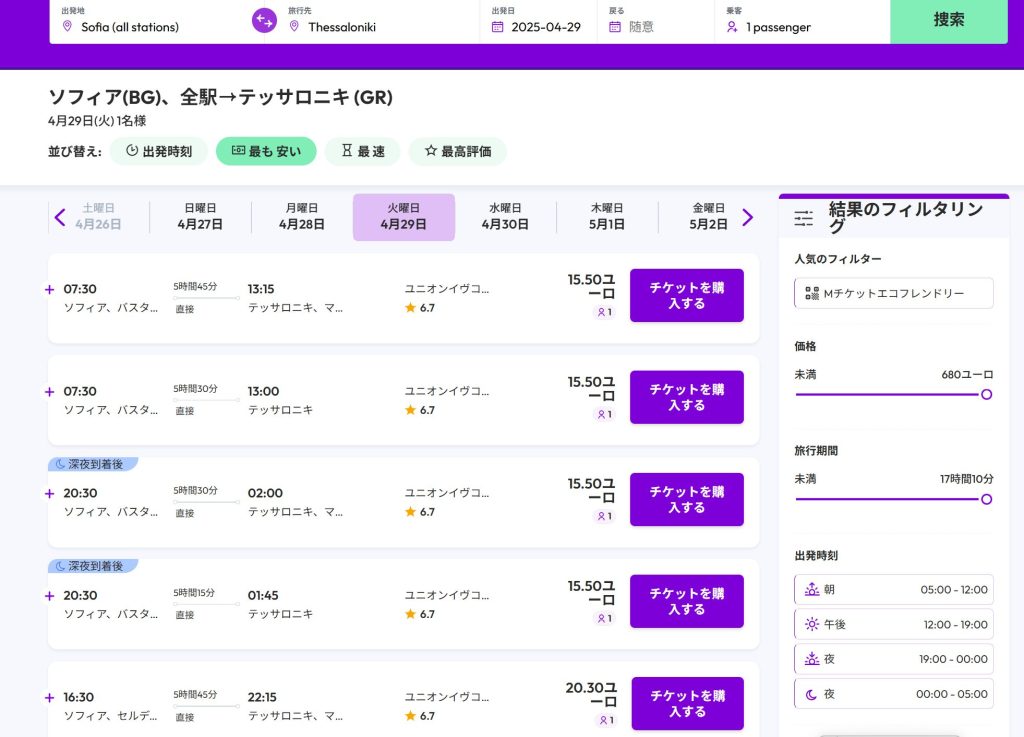Click the location pin icon beside Sofia
This screenshot has height=737, width=1024.
point(67,26)
